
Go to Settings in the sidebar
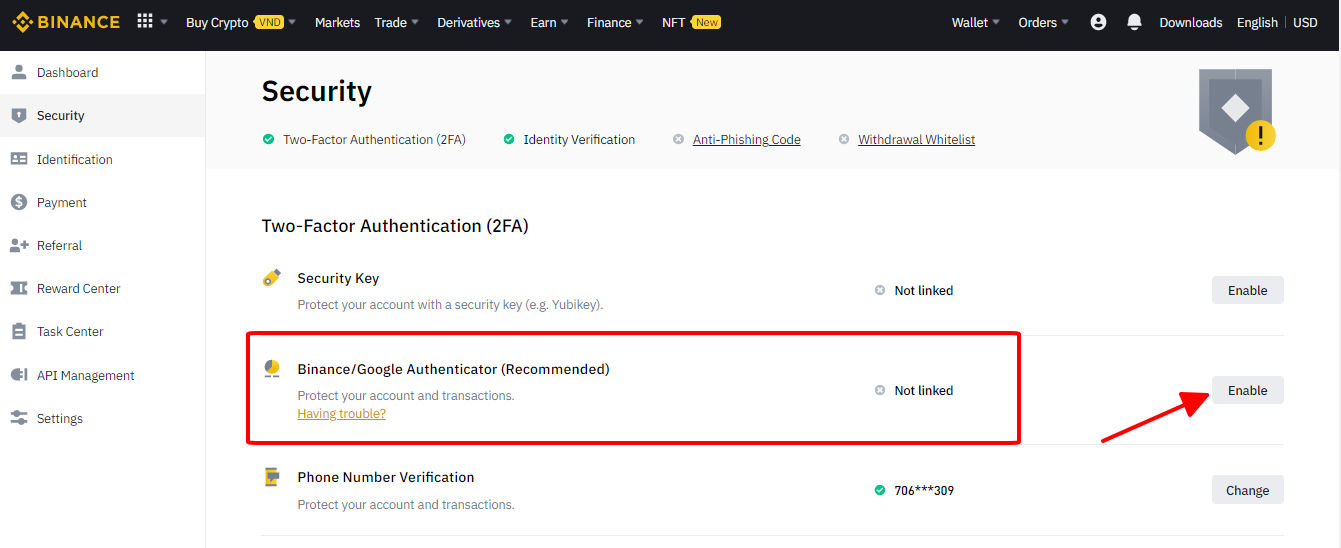click(x=102, y=418)
